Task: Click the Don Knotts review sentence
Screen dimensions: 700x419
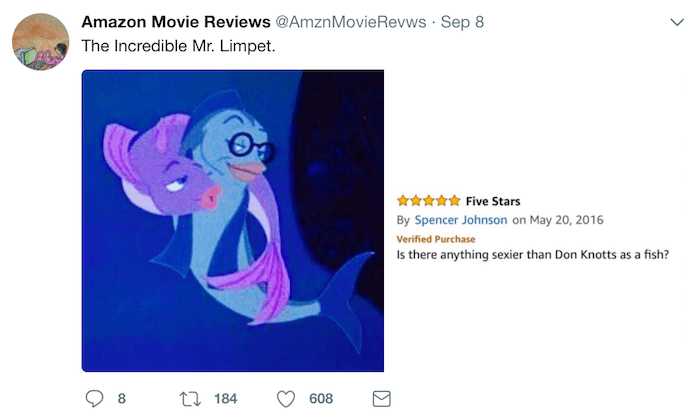Action: click(532, 254)
